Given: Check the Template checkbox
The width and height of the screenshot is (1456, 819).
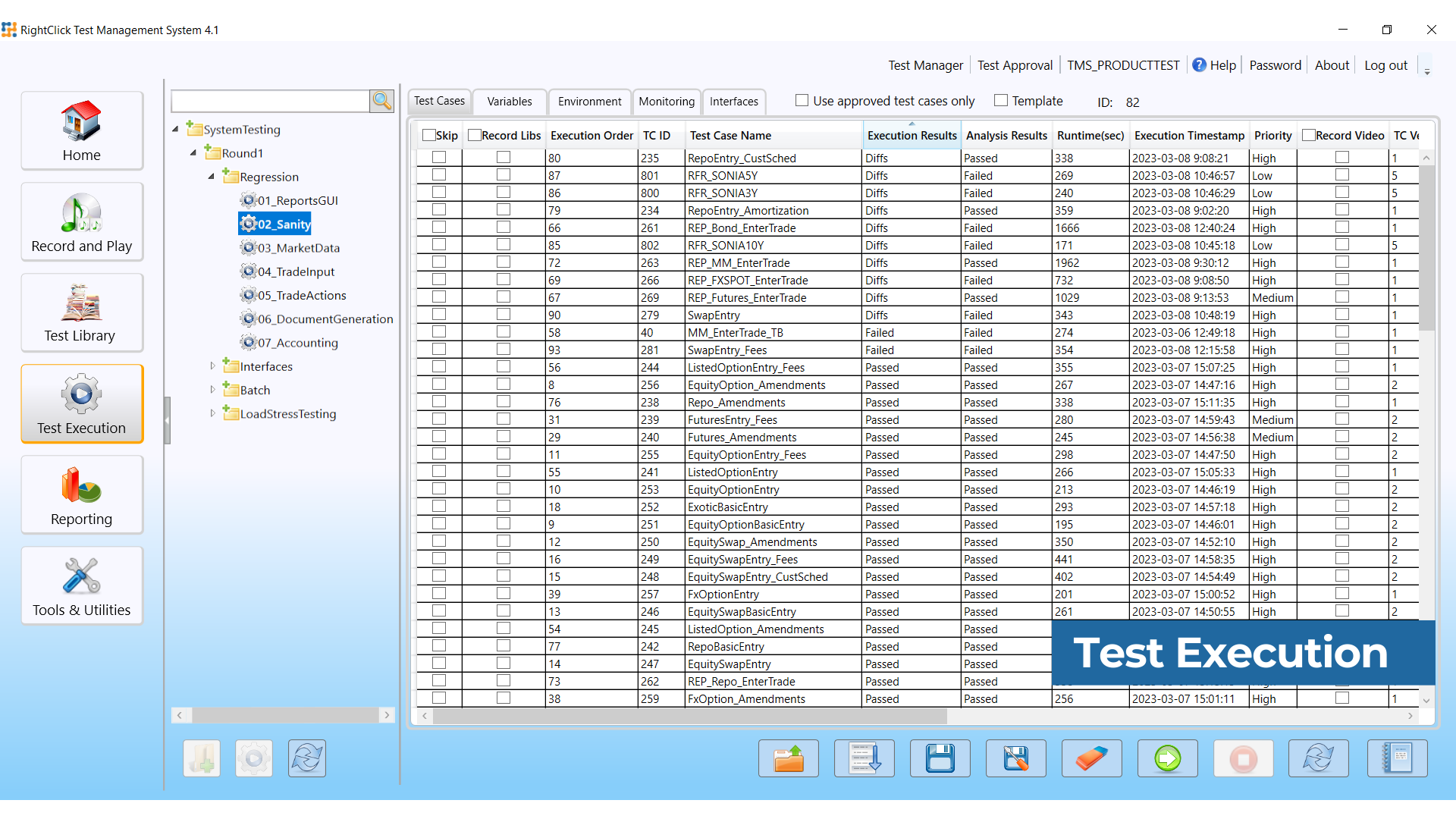Looking at the screenshot, I should (1000, 99).
